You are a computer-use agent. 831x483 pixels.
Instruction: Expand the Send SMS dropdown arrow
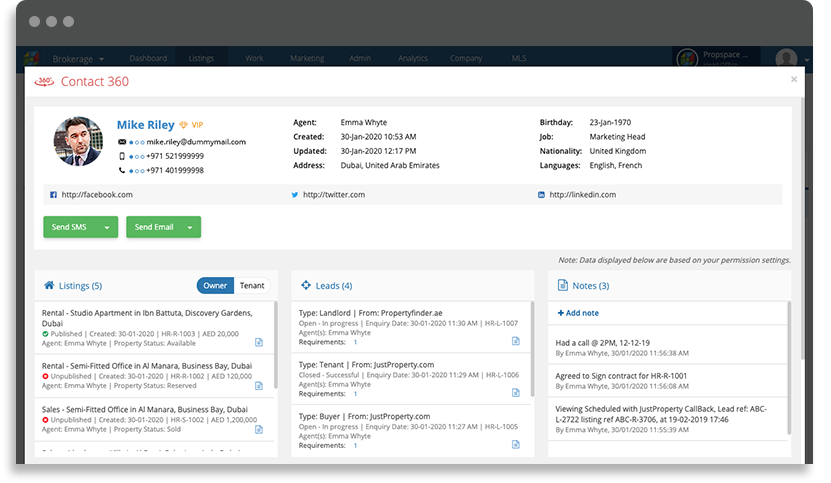pyautogui.click(x=107, y=227)
